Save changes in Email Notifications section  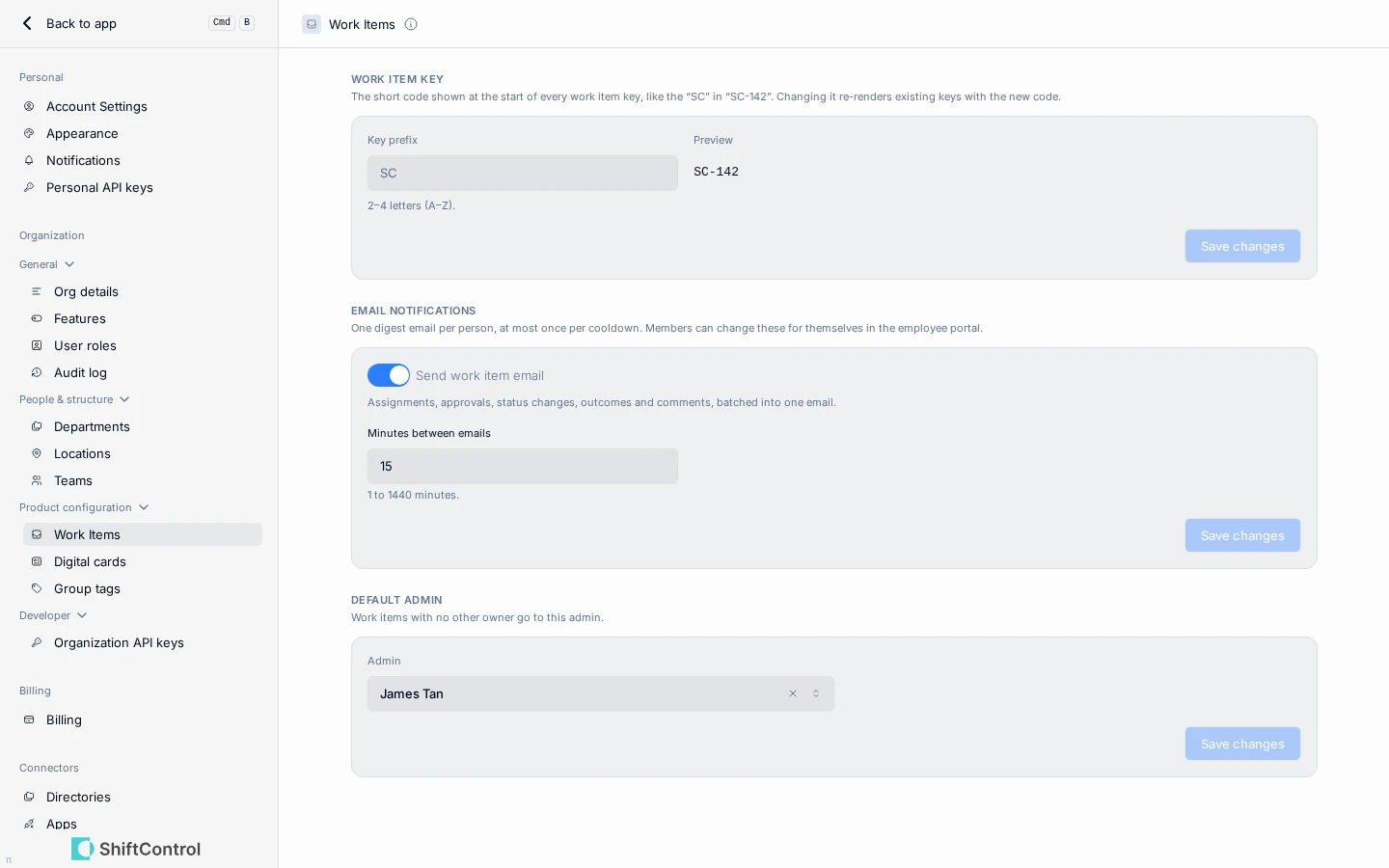pyautogui.click(x=1242, y=535)
